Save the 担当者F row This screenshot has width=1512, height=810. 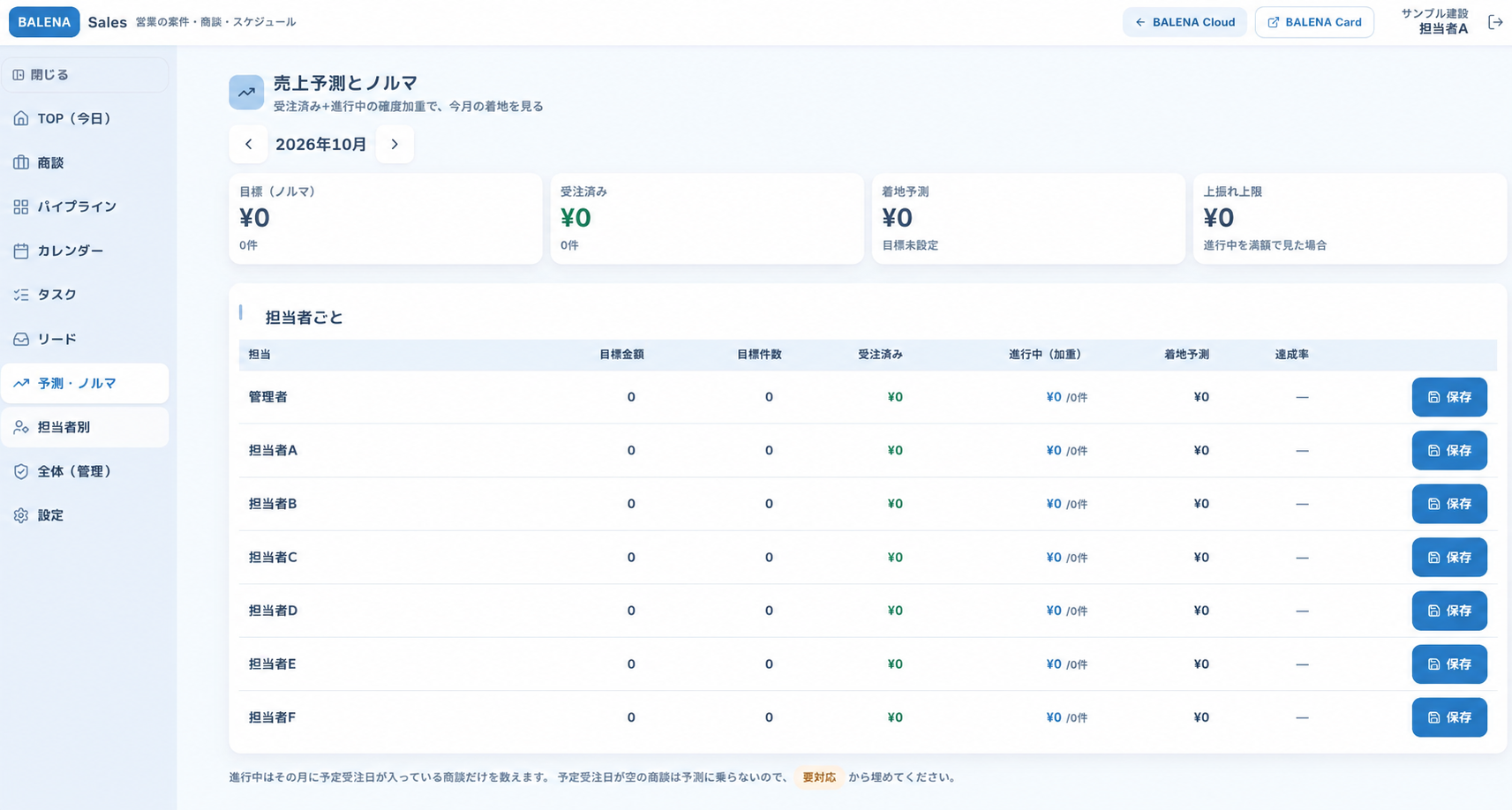pyautogui.click(x=1449, y=717)
